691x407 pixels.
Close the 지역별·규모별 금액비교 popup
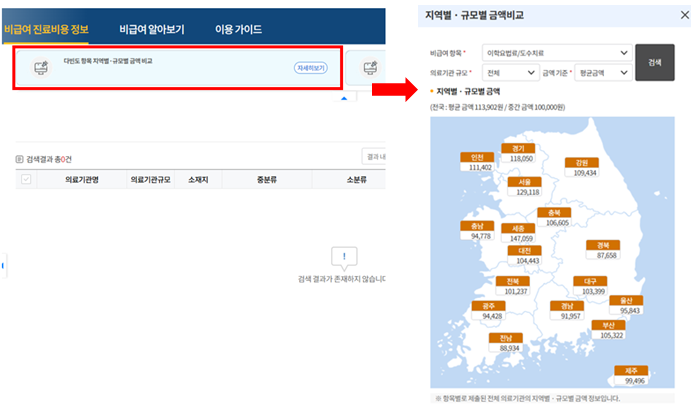pyautogui.click(x=684, y=15)
